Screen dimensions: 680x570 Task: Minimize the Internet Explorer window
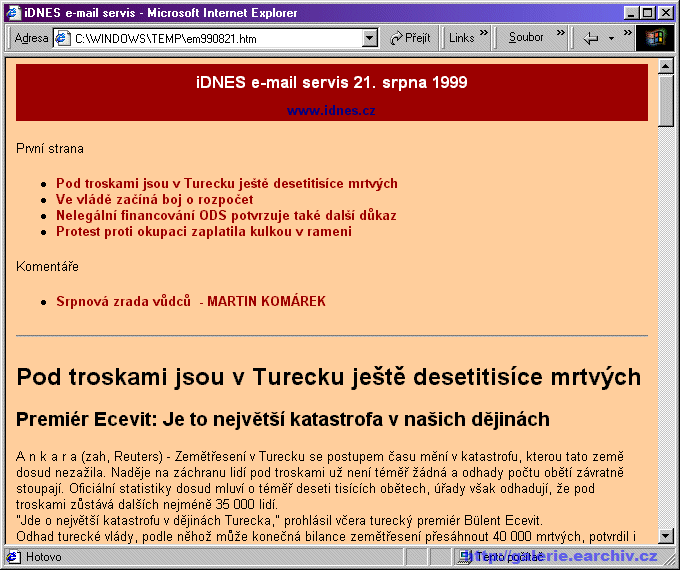point(631,13)
